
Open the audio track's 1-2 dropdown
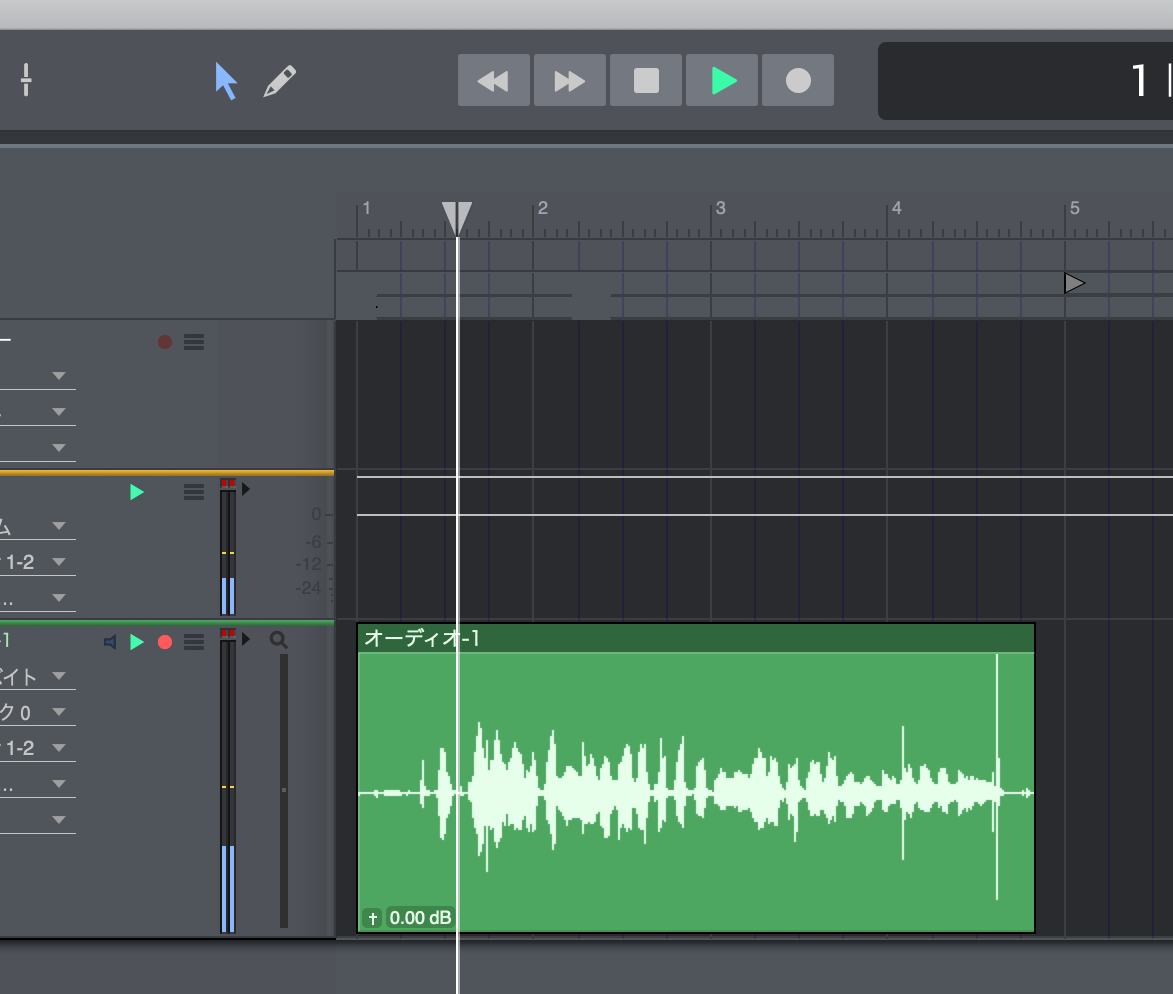coord(59,747)
